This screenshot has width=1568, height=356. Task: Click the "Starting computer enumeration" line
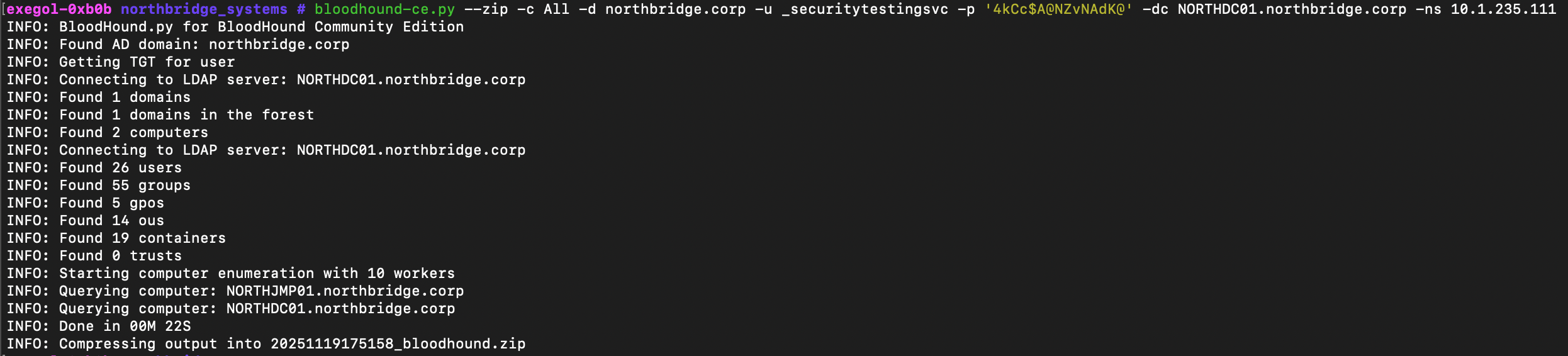231,274
